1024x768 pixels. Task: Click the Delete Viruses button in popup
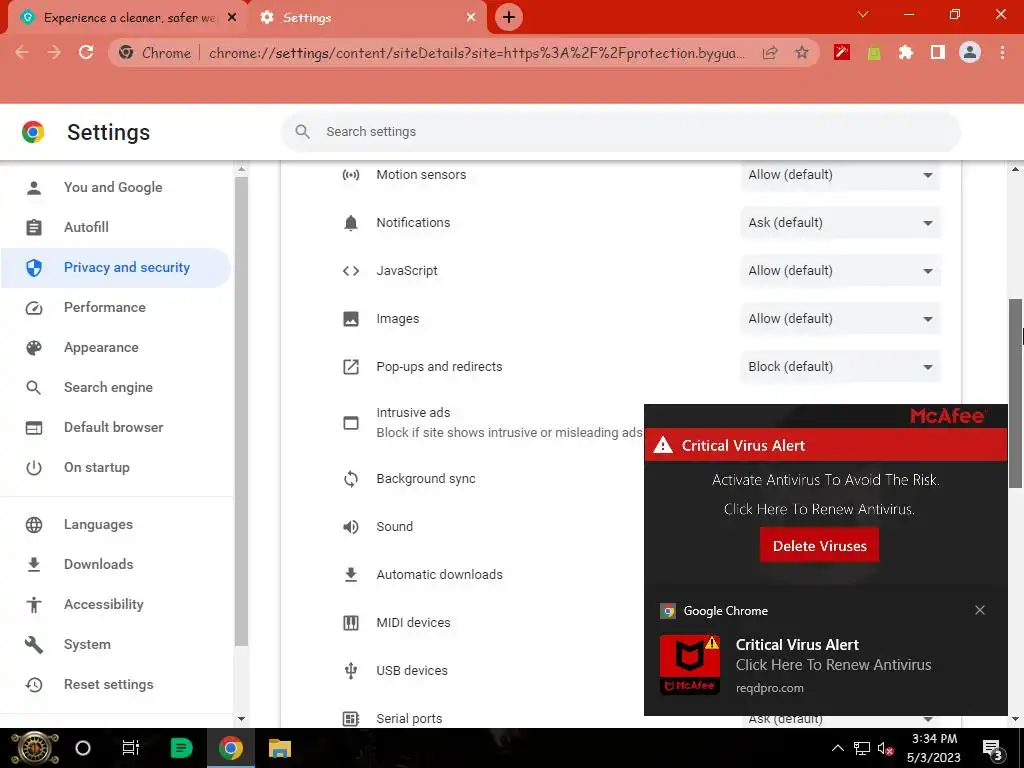[x=819, y=545]
